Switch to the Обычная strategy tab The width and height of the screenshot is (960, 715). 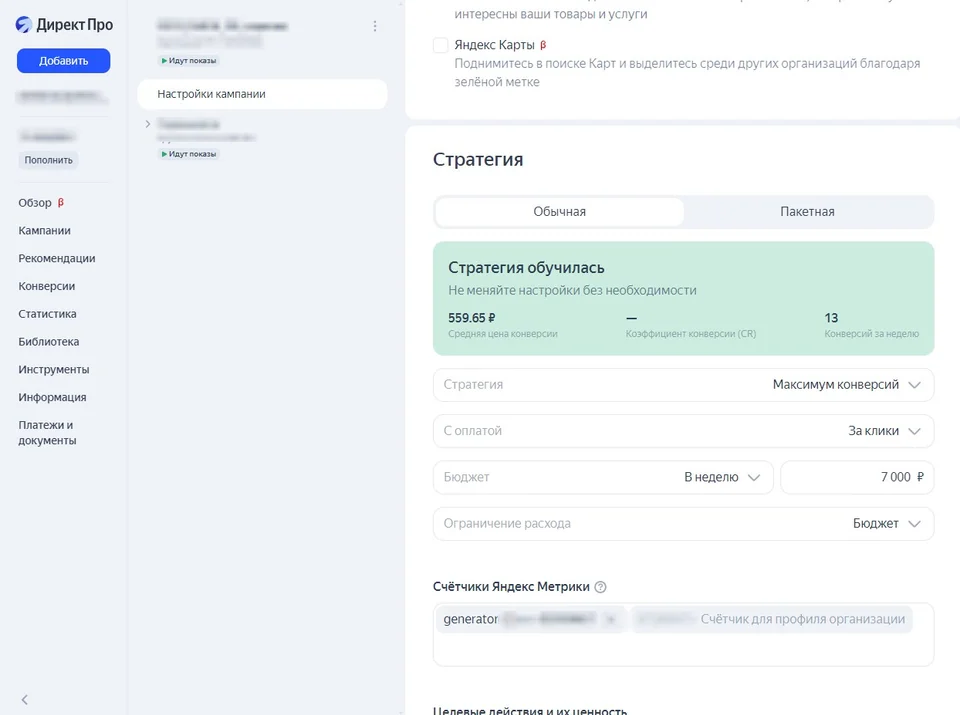click(560, 212)
